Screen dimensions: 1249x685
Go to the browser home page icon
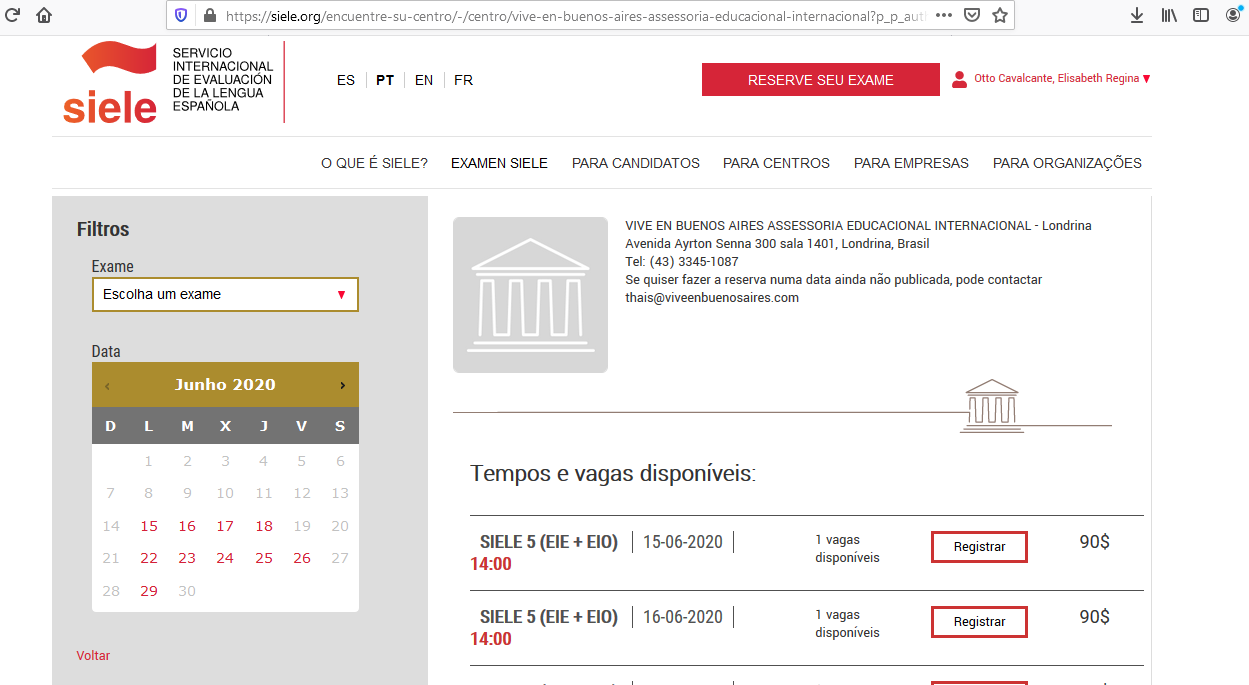[44, 15]
